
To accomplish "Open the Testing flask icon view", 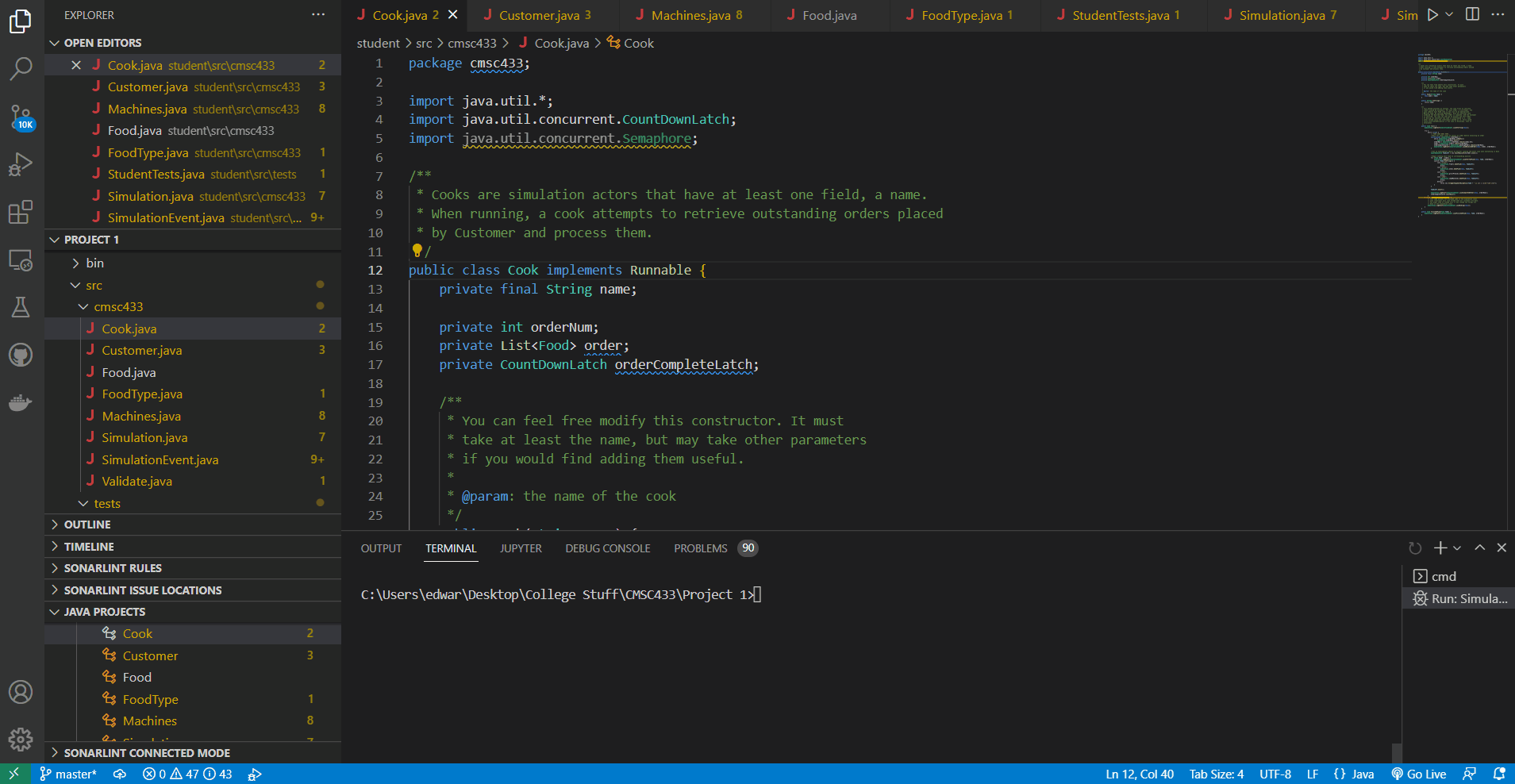I will [x=21, y=307].
